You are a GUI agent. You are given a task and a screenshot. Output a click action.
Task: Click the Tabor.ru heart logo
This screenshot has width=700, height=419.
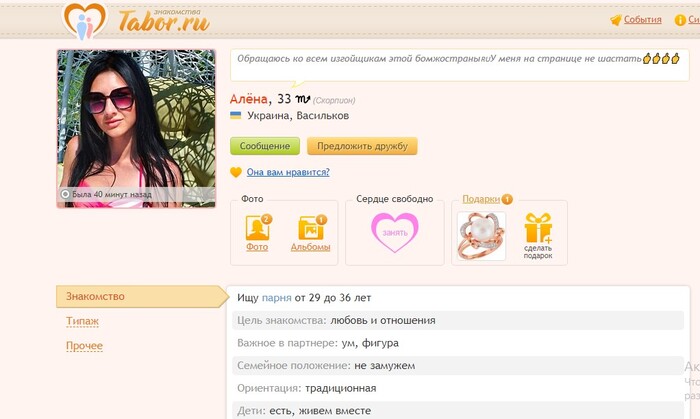coord(84,21)
